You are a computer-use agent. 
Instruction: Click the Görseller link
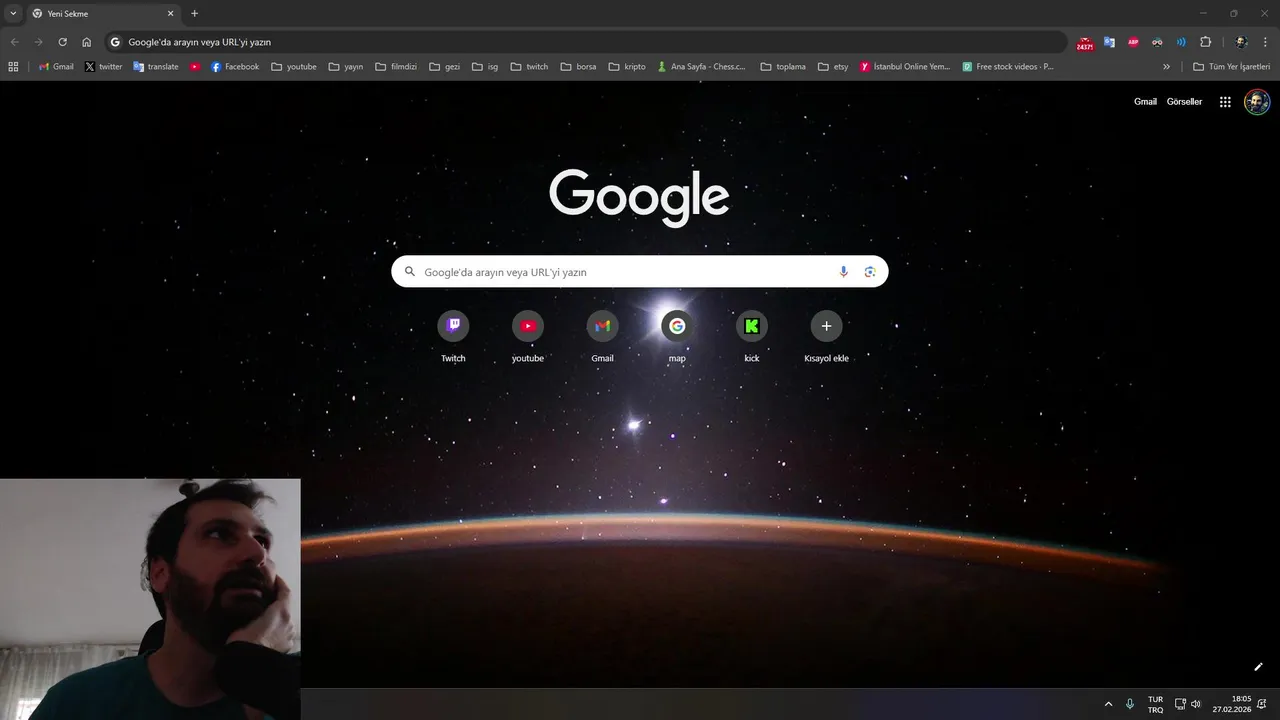[x=1184, y=102]
